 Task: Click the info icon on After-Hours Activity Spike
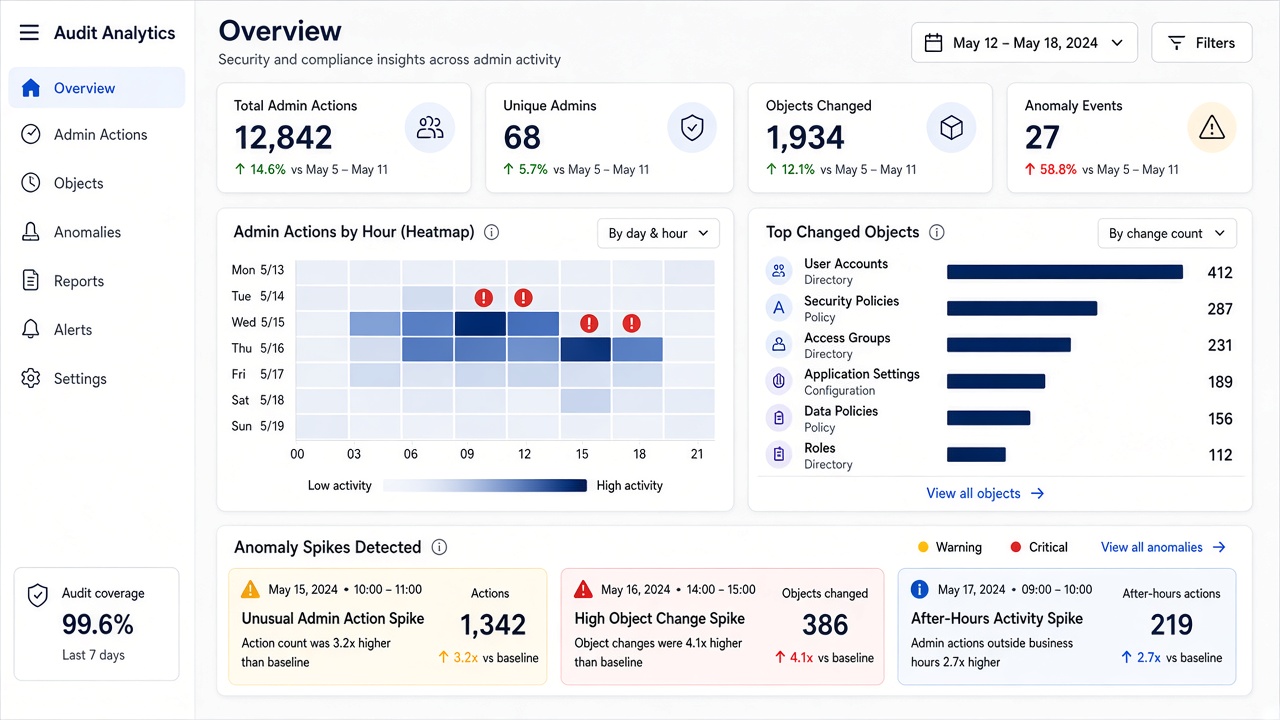(920, 590)
